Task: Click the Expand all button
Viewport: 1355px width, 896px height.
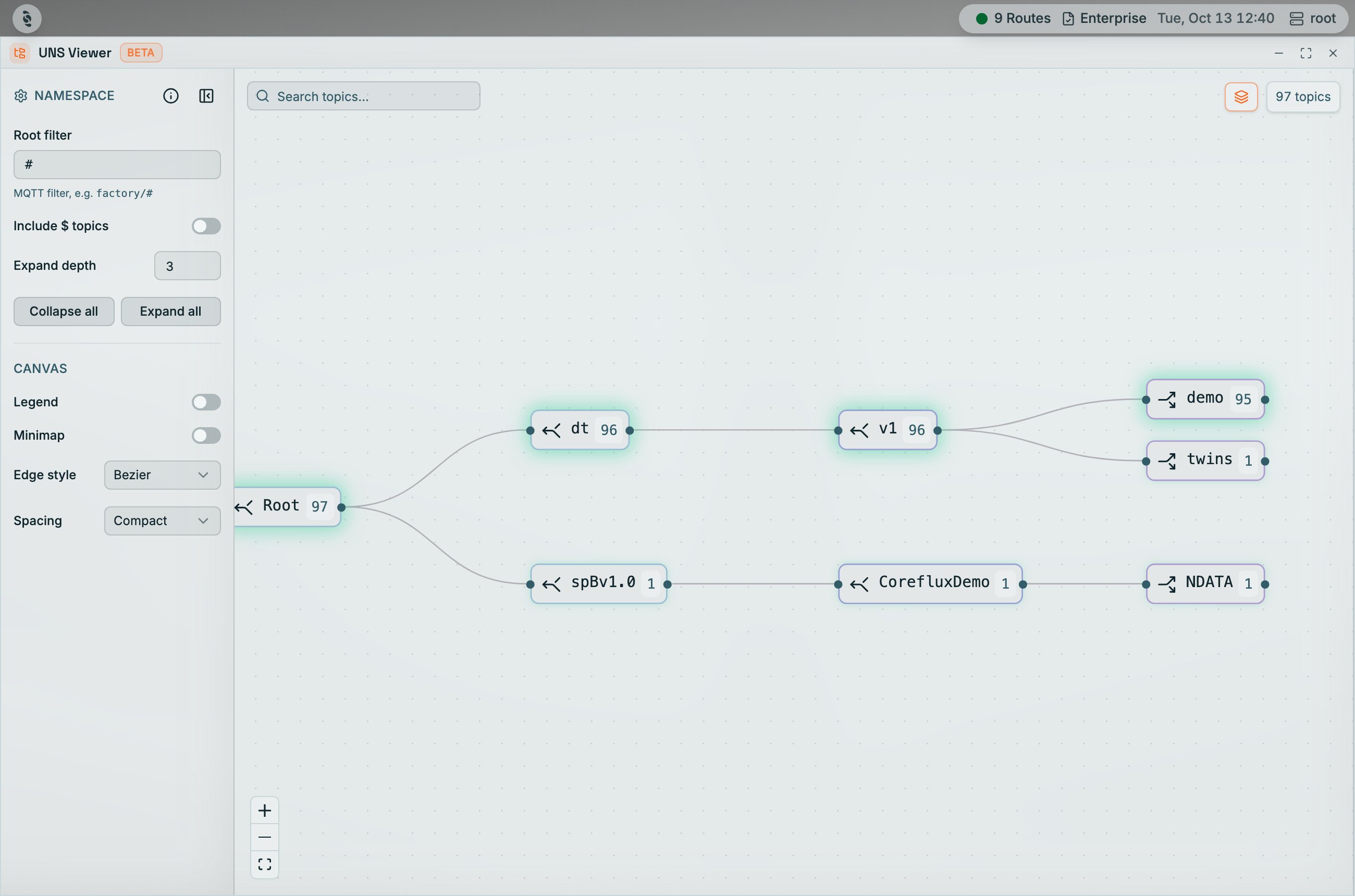Action: [x=170, y=312]
